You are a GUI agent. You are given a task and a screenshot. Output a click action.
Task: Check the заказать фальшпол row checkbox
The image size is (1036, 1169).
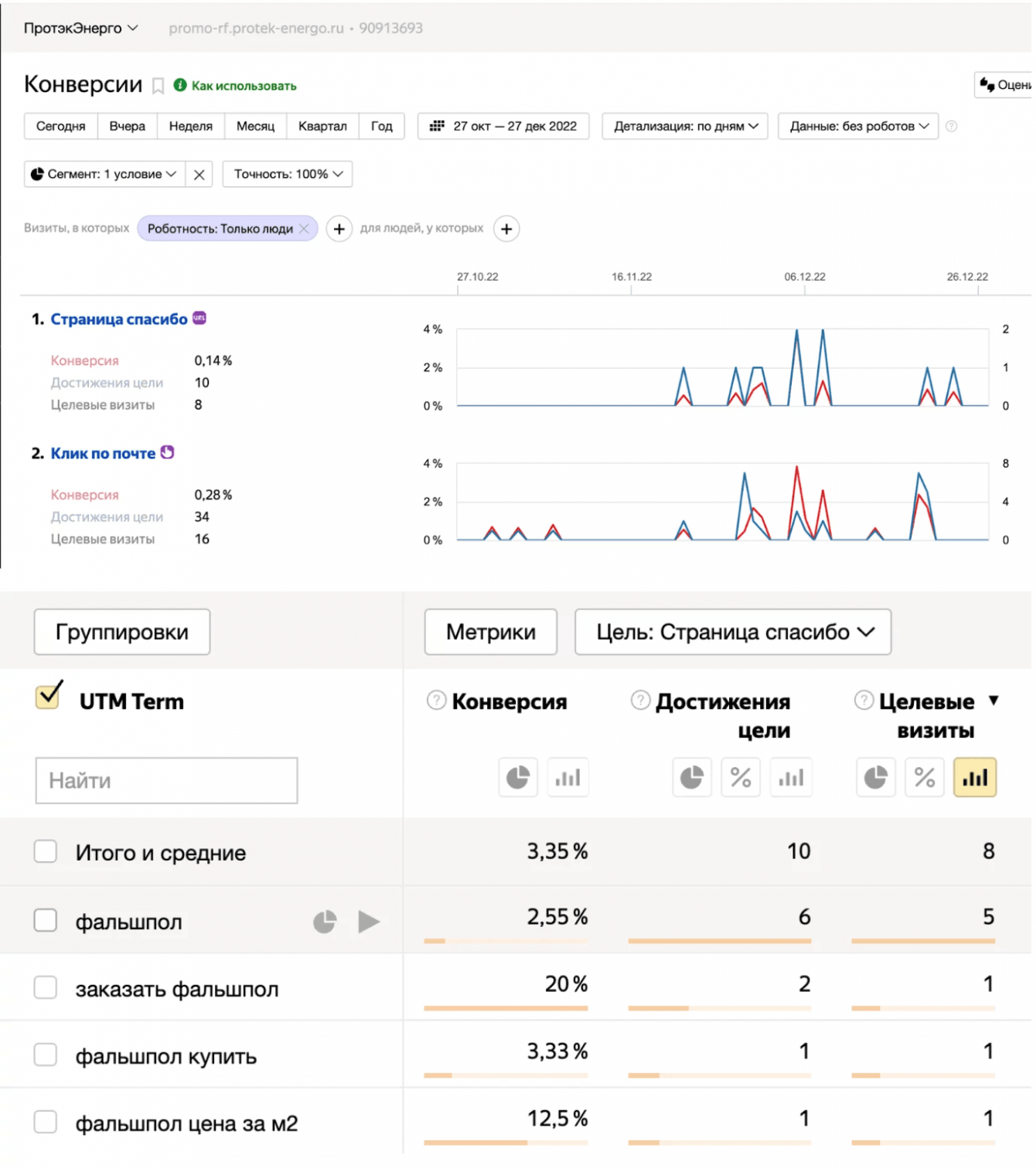point(46,988)
